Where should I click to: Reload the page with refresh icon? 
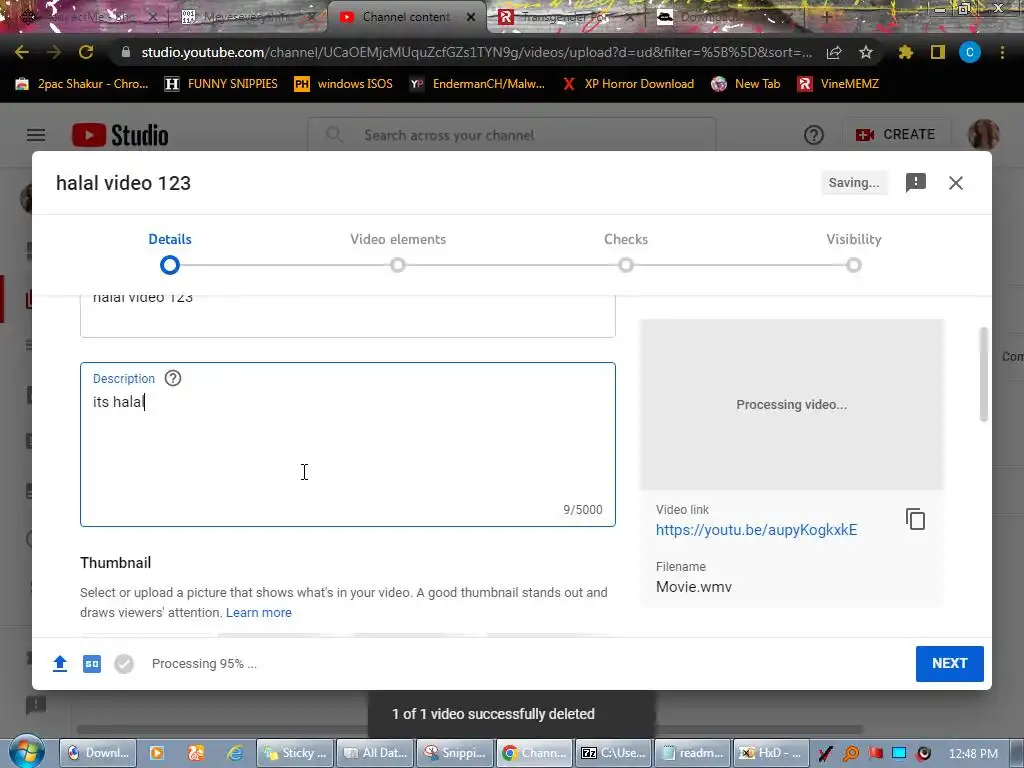tap(86, 52)
